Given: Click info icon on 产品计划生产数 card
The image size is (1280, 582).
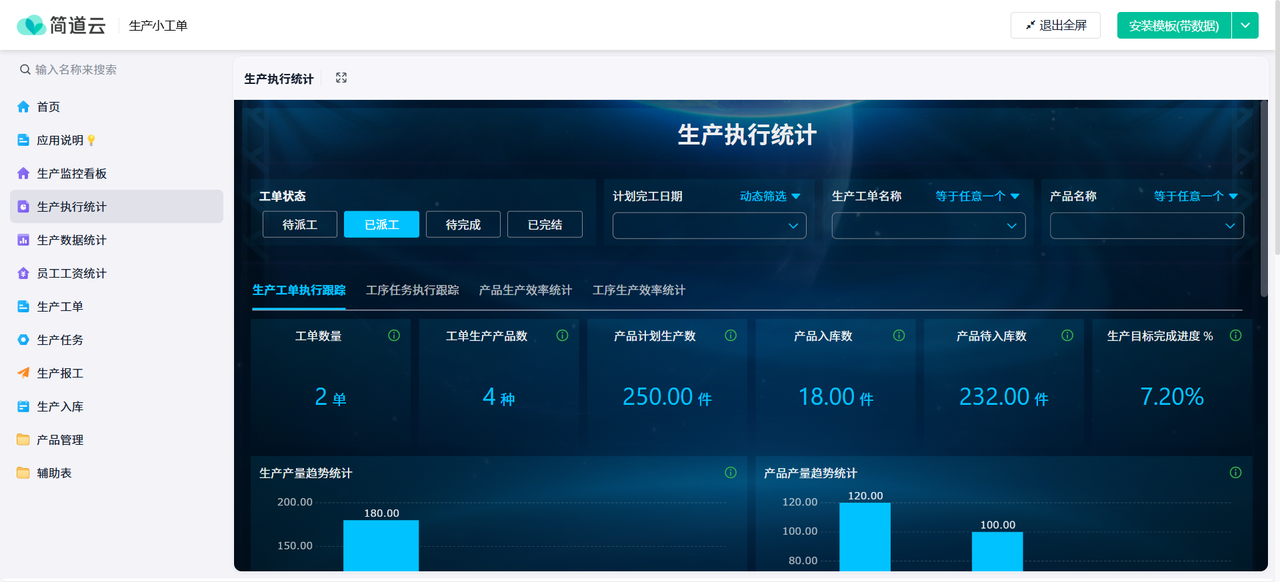Looking at the screenshot, I should pos(730,336).
